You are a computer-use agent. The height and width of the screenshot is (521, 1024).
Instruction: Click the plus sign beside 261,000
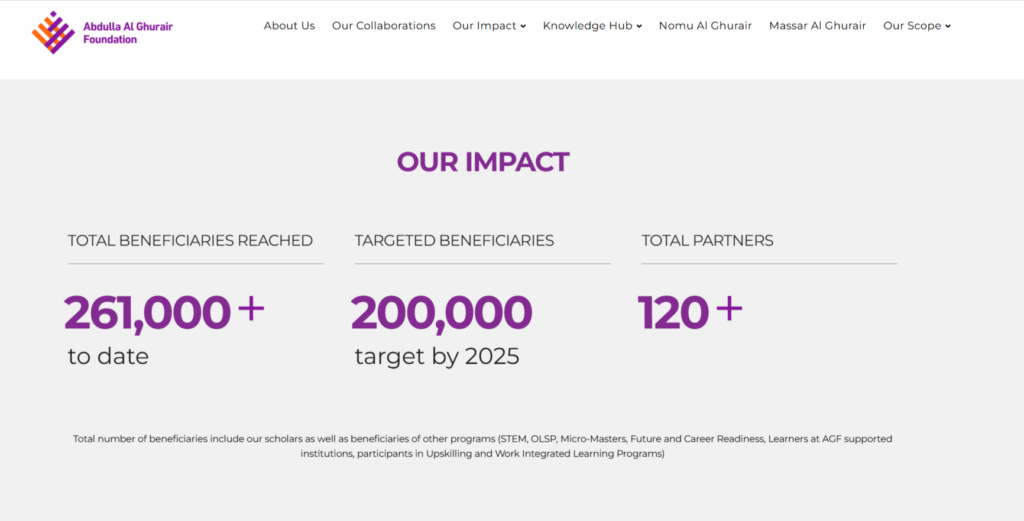click(251, 309)
